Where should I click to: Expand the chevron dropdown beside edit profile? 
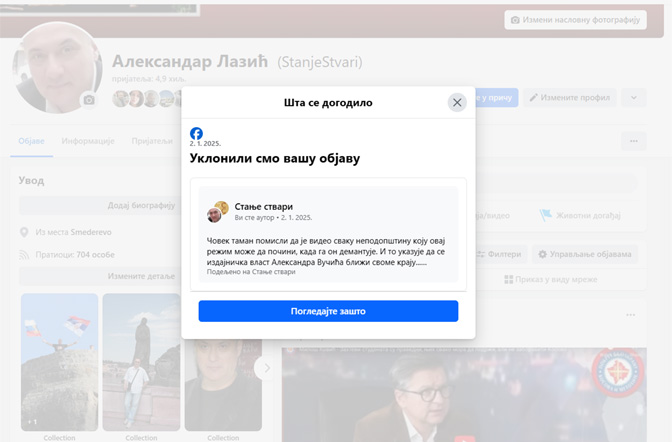pyautogui.click(x=633, y=97)
